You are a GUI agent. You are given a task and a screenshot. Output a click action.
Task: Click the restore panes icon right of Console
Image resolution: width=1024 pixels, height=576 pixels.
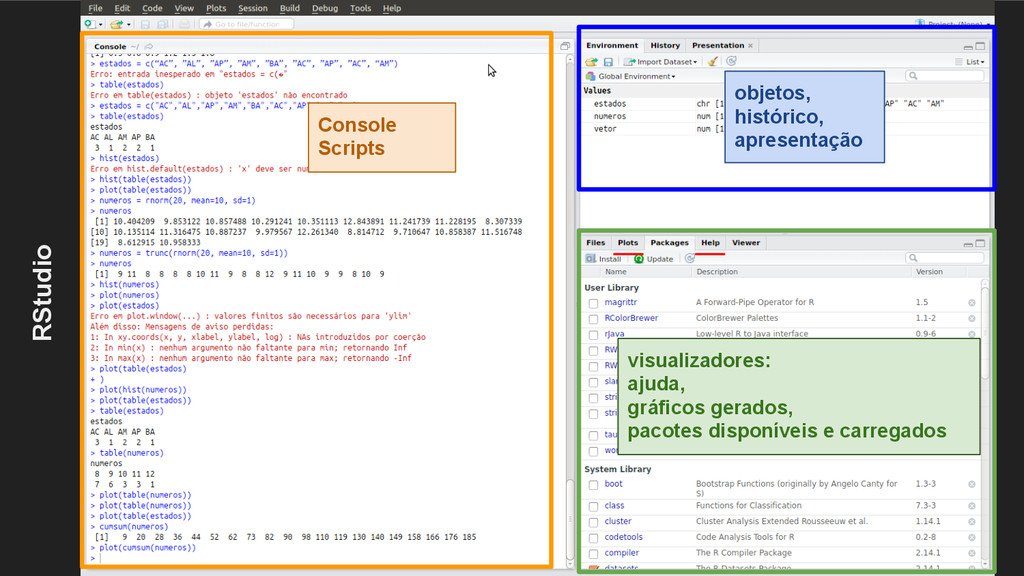click(x=565, y=46)
